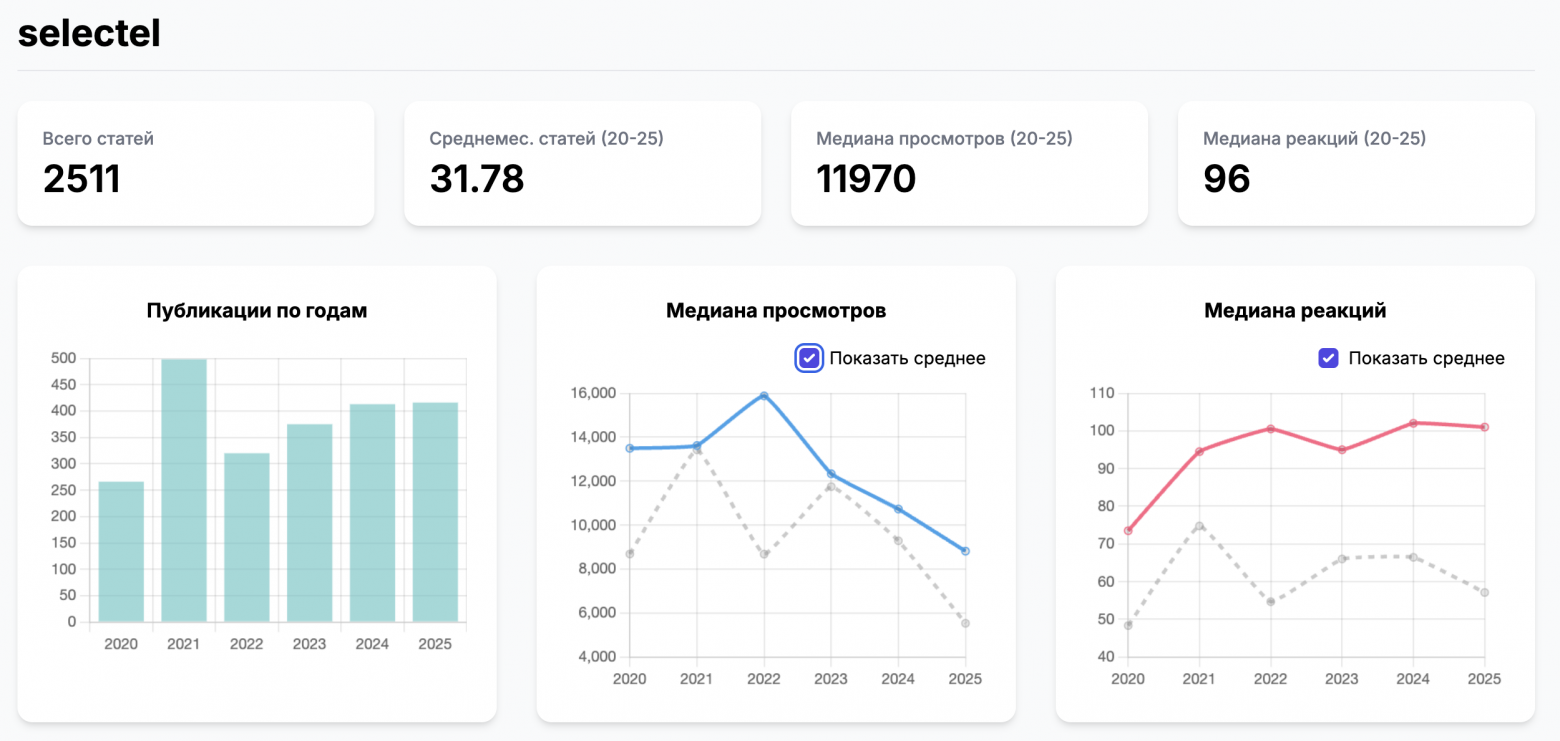Select the 2022 bar in Публикации по годам
The image size is (1560, 741).
[247, 538]
